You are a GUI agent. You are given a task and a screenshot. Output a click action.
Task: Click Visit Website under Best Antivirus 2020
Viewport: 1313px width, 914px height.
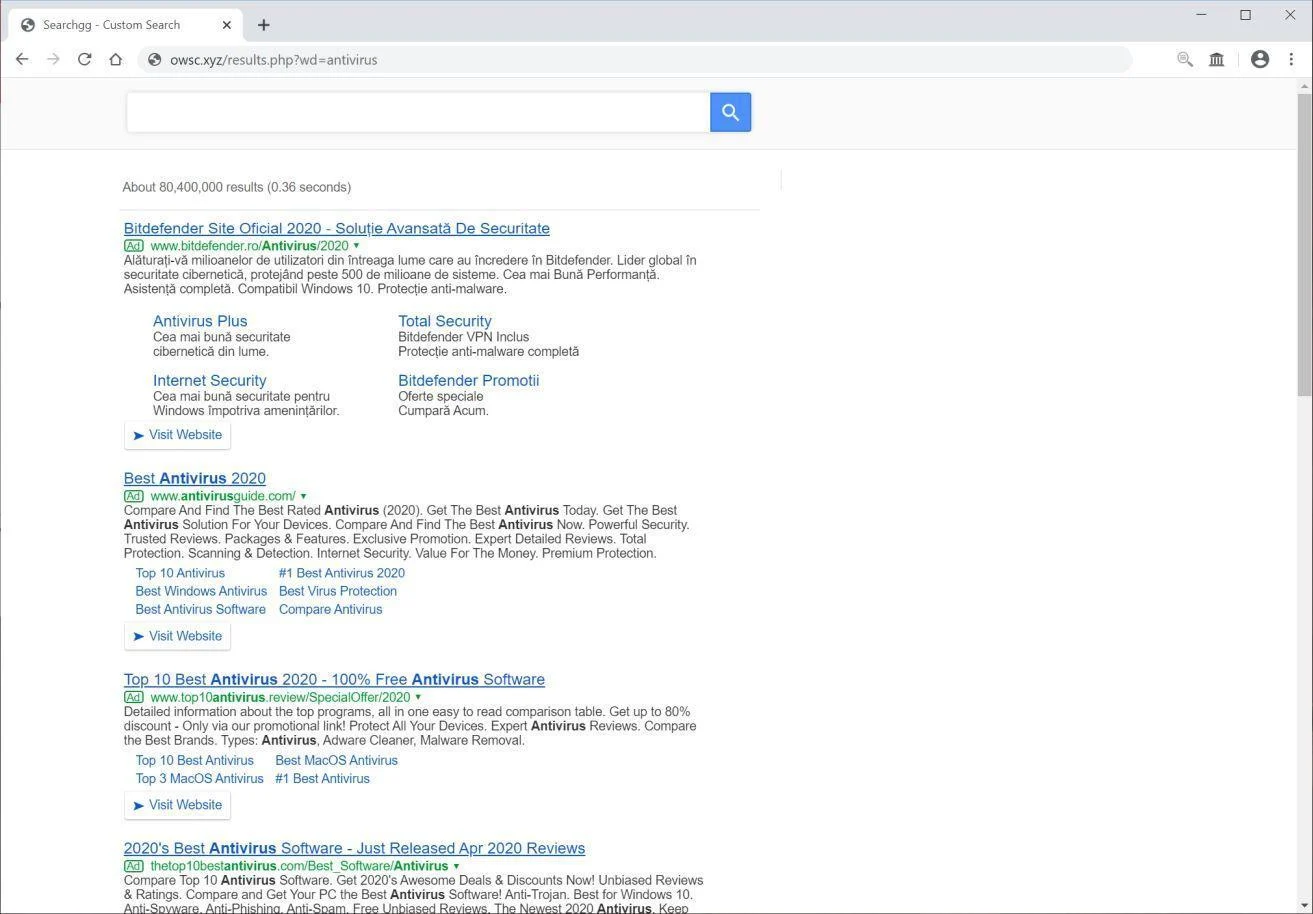click(x=178, y=636)
